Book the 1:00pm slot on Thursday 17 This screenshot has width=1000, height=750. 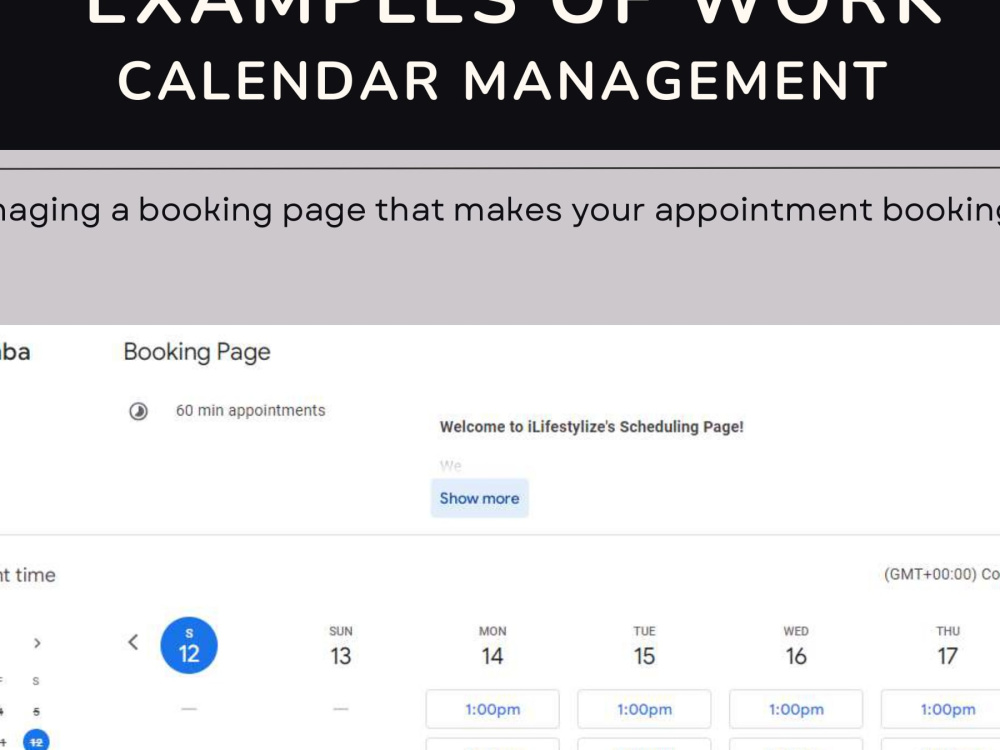[941, 709]
